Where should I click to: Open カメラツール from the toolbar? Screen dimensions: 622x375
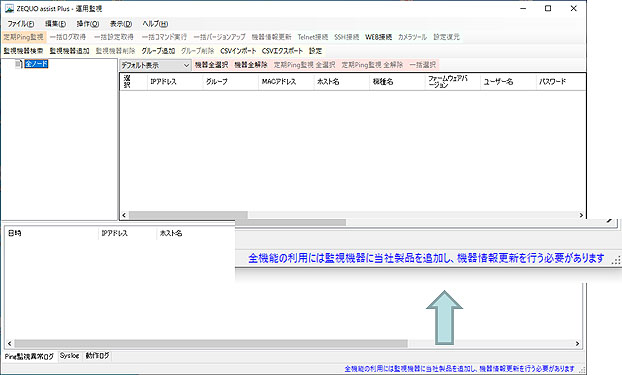coord(413,37)
